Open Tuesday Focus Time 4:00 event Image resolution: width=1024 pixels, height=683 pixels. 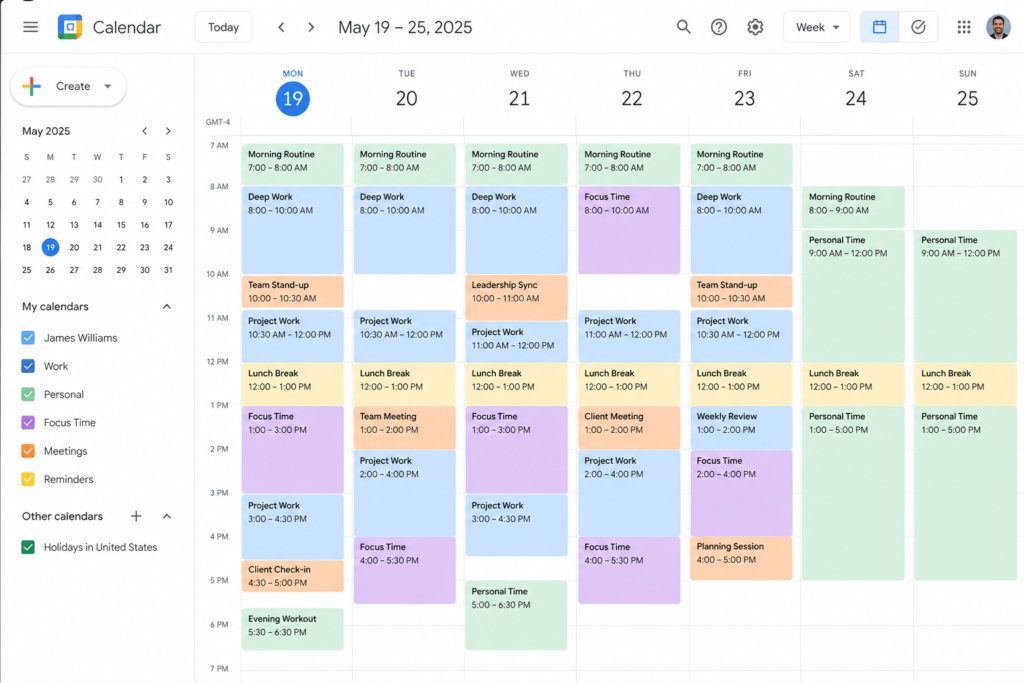405,570
